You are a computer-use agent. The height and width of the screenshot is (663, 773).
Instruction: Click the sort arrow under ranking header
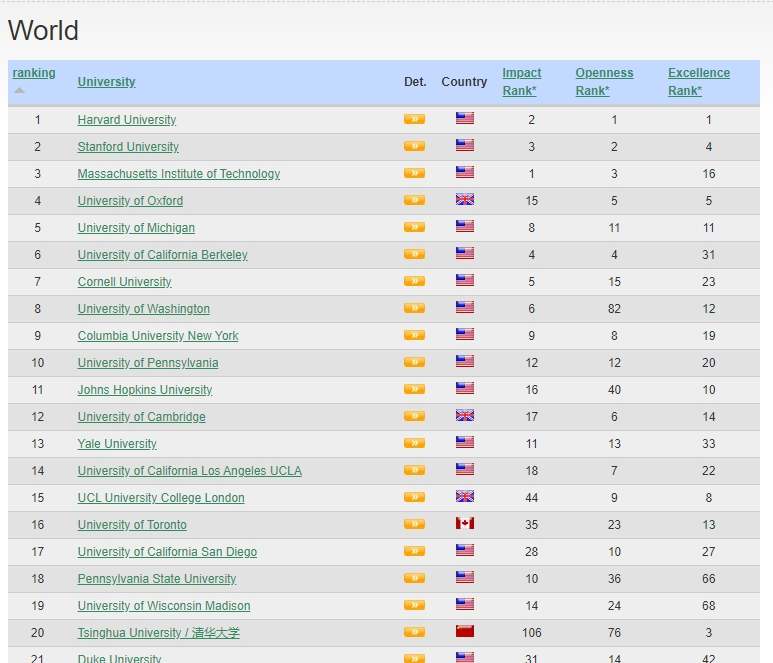tap(19, 91)
